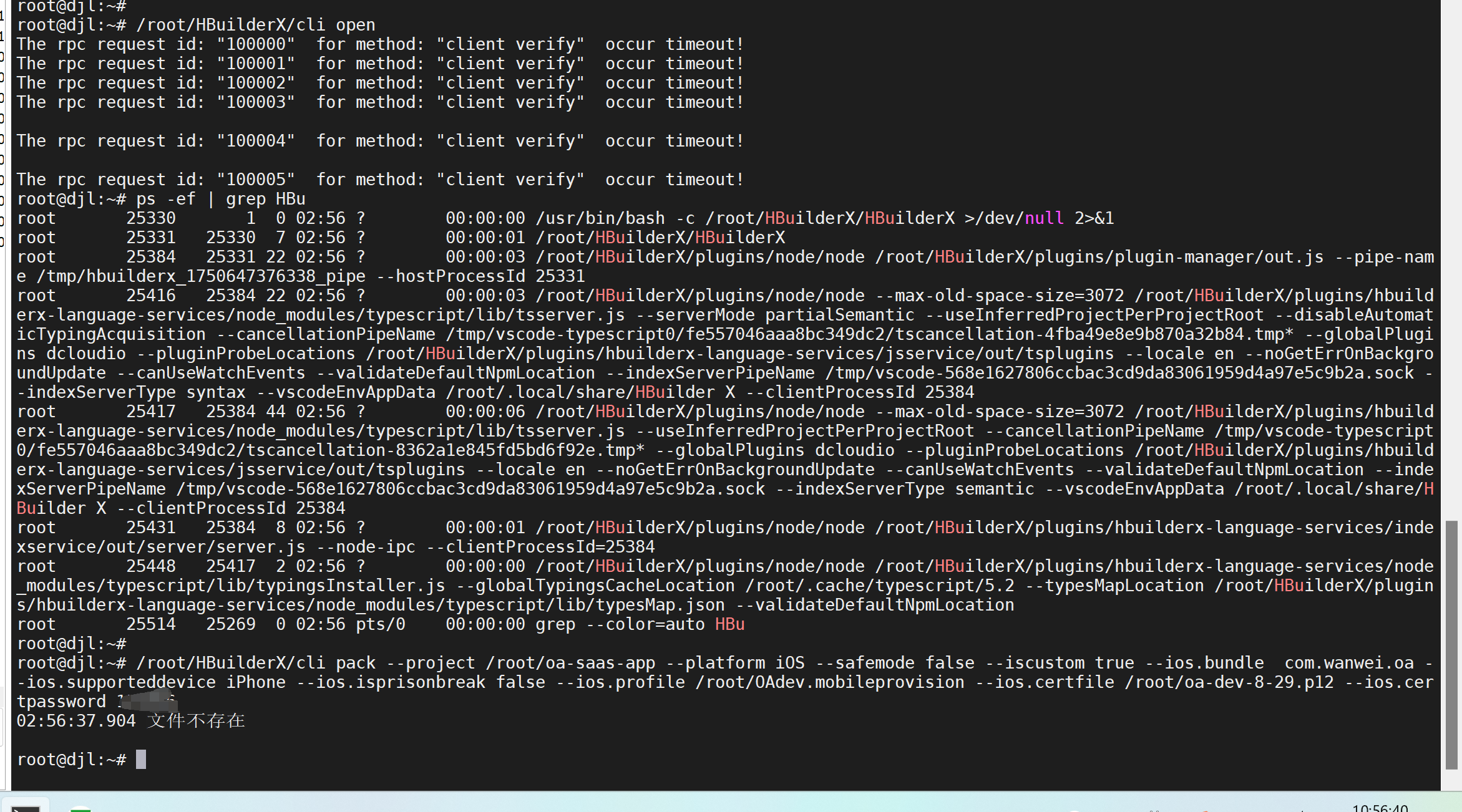The width and height of the screenshot is (1462, 812).
Task: Click '/root/oa-dev-8-29.p12' certificate path
Action: 1229,682
